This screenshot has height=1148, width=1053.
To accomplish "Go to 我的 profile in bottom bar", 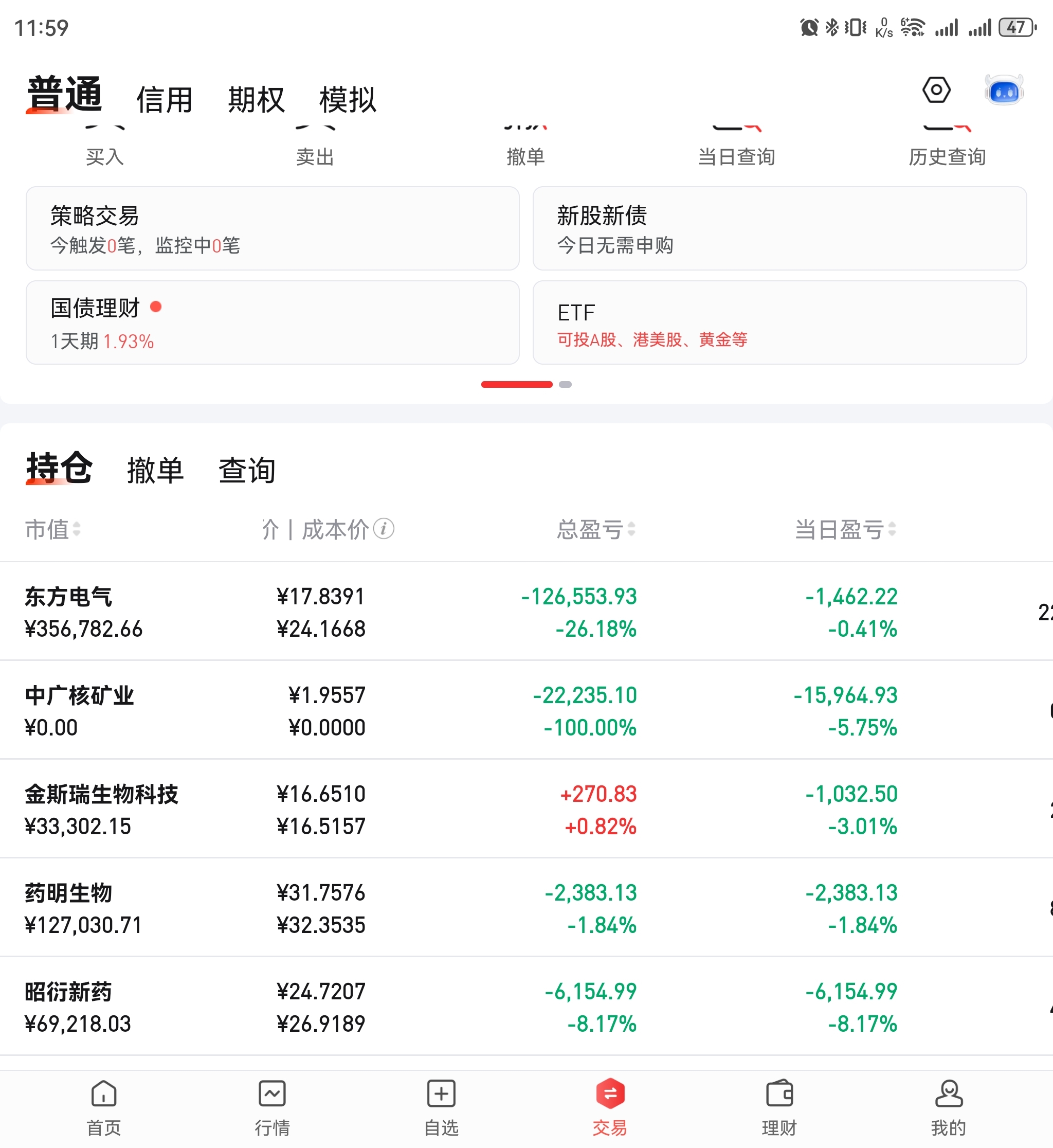I will [949, 1109].
